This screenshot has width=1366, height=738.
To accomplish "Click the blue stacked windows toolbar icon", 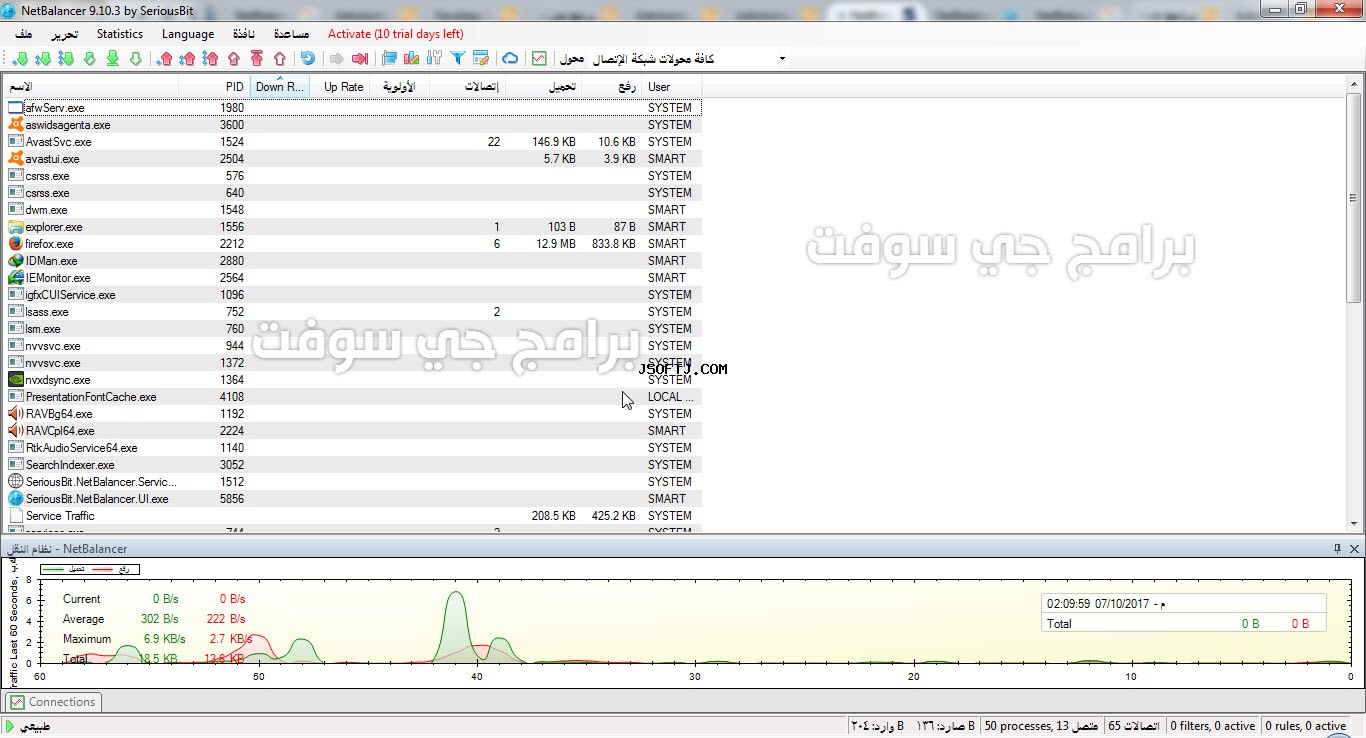I will click(x=389, y=59).
